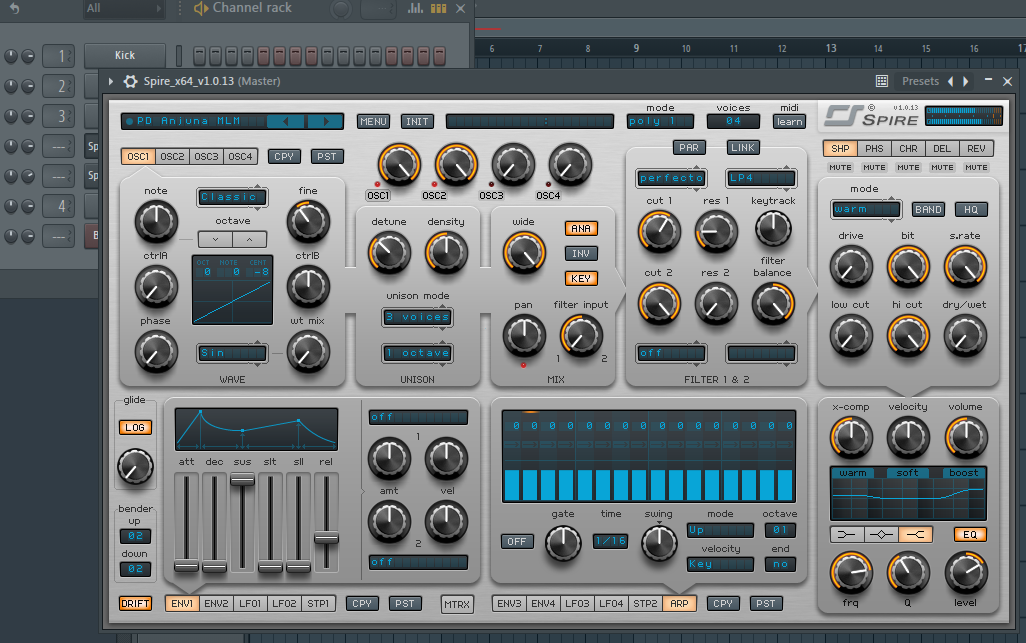Image resolution: width=1026 pixels, height=643 pixels.
Task: Open the 1 octave unison dropdown
Action: coord(417,353)
